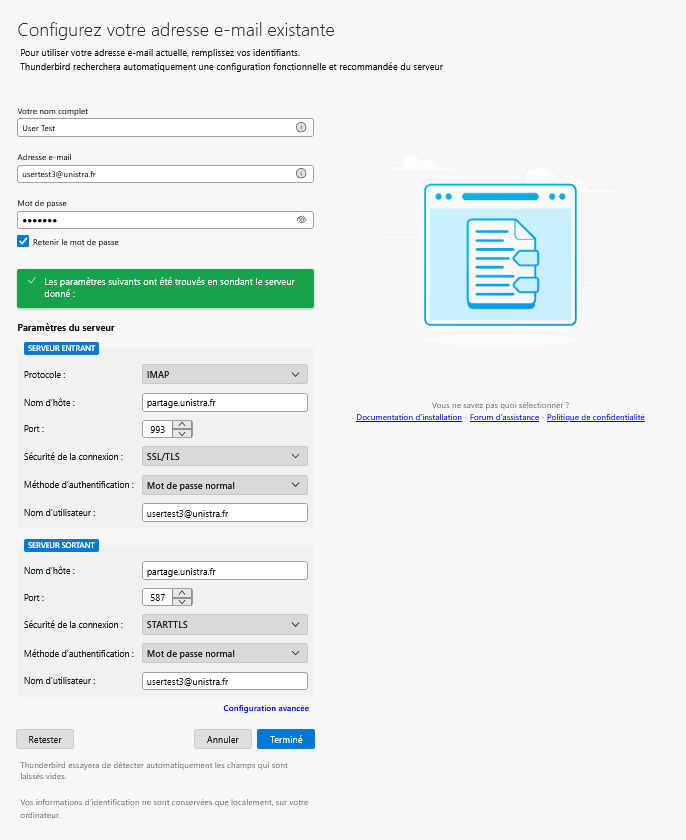
Task: Click the 'Retester' button
Action: coord(45,740)
